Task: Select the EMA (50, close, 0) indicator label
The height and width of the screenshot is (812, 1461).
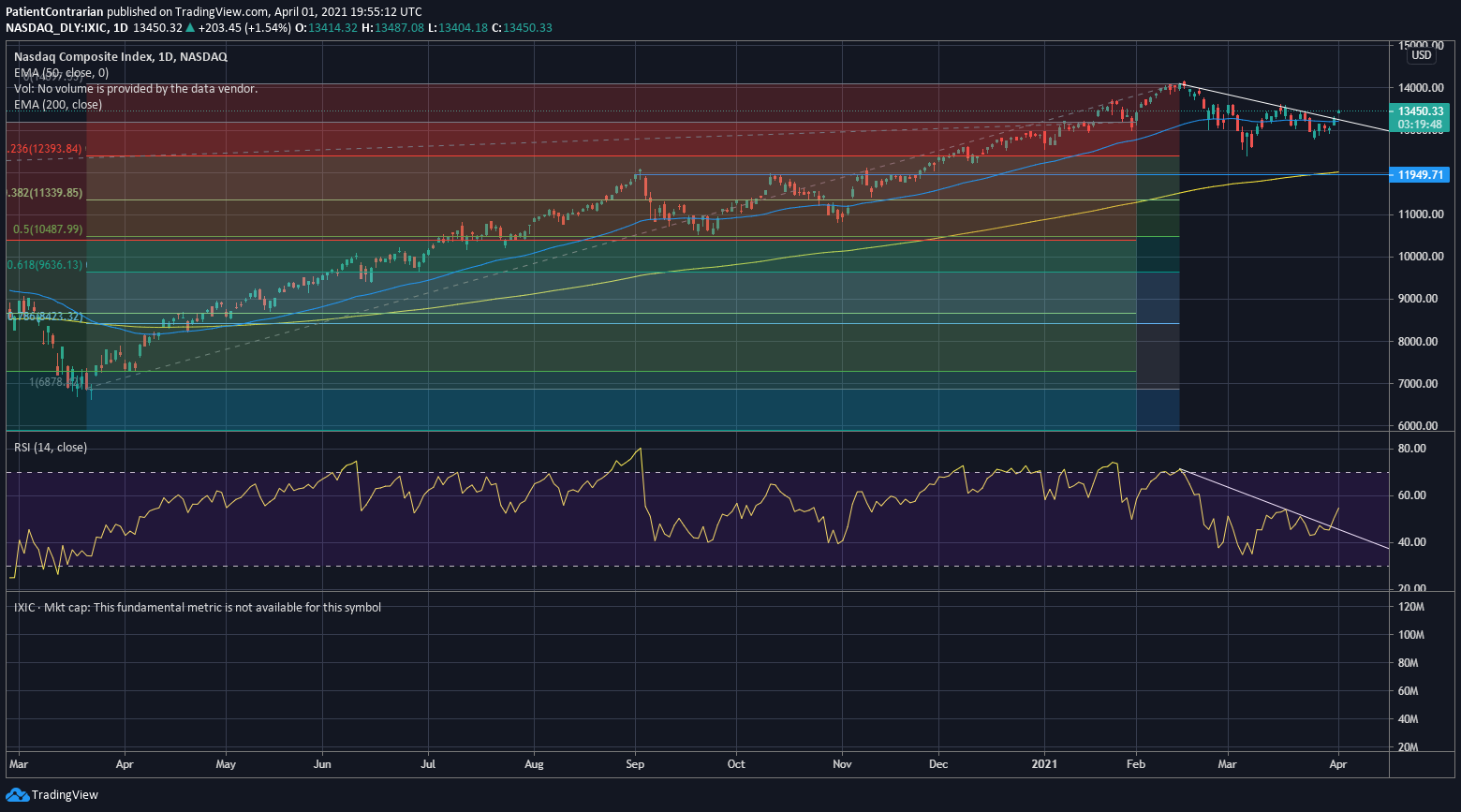Action: (x=61, y=73)
